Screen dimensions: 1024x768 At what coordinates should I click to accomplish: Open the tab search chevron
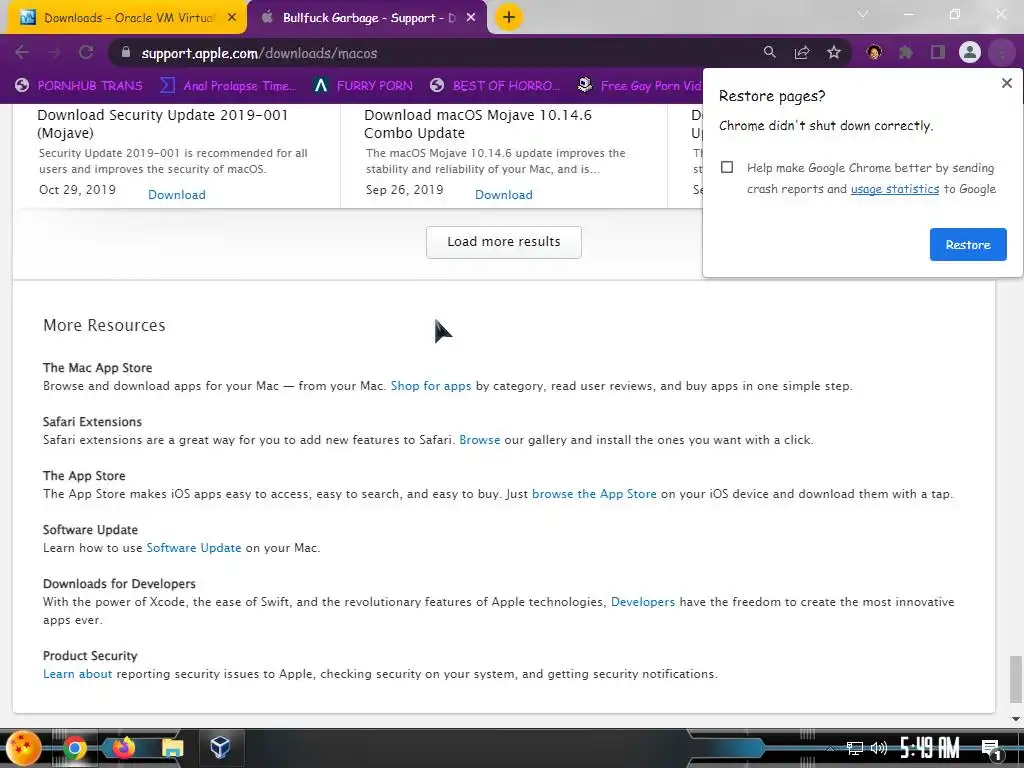tap(863, 14)
